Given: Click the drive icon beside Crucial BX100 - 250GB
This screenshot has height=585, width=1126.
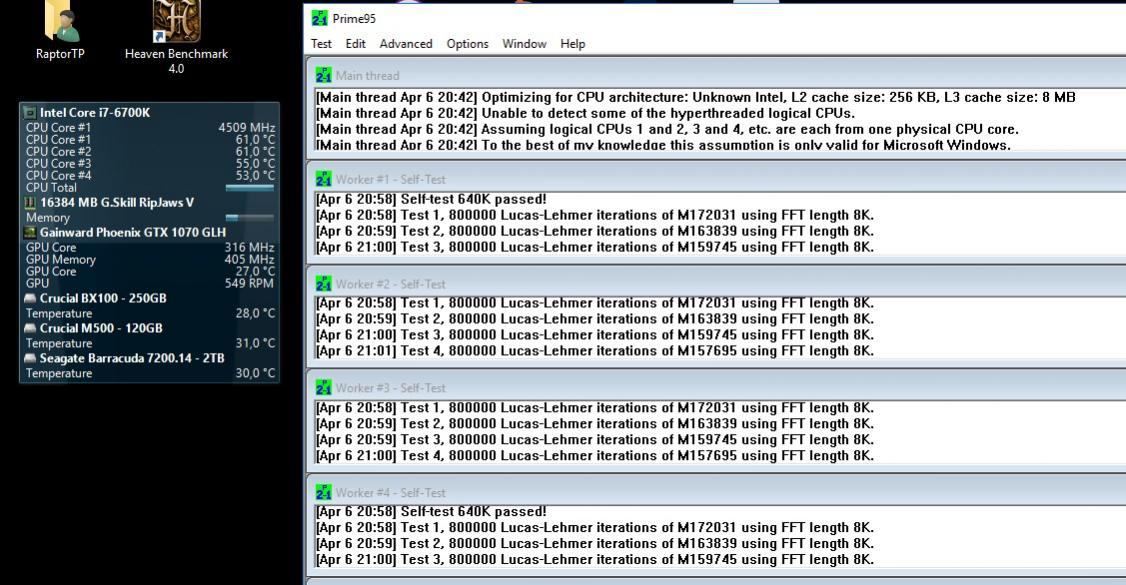Looking at the screenshot, I should point(30,299).
